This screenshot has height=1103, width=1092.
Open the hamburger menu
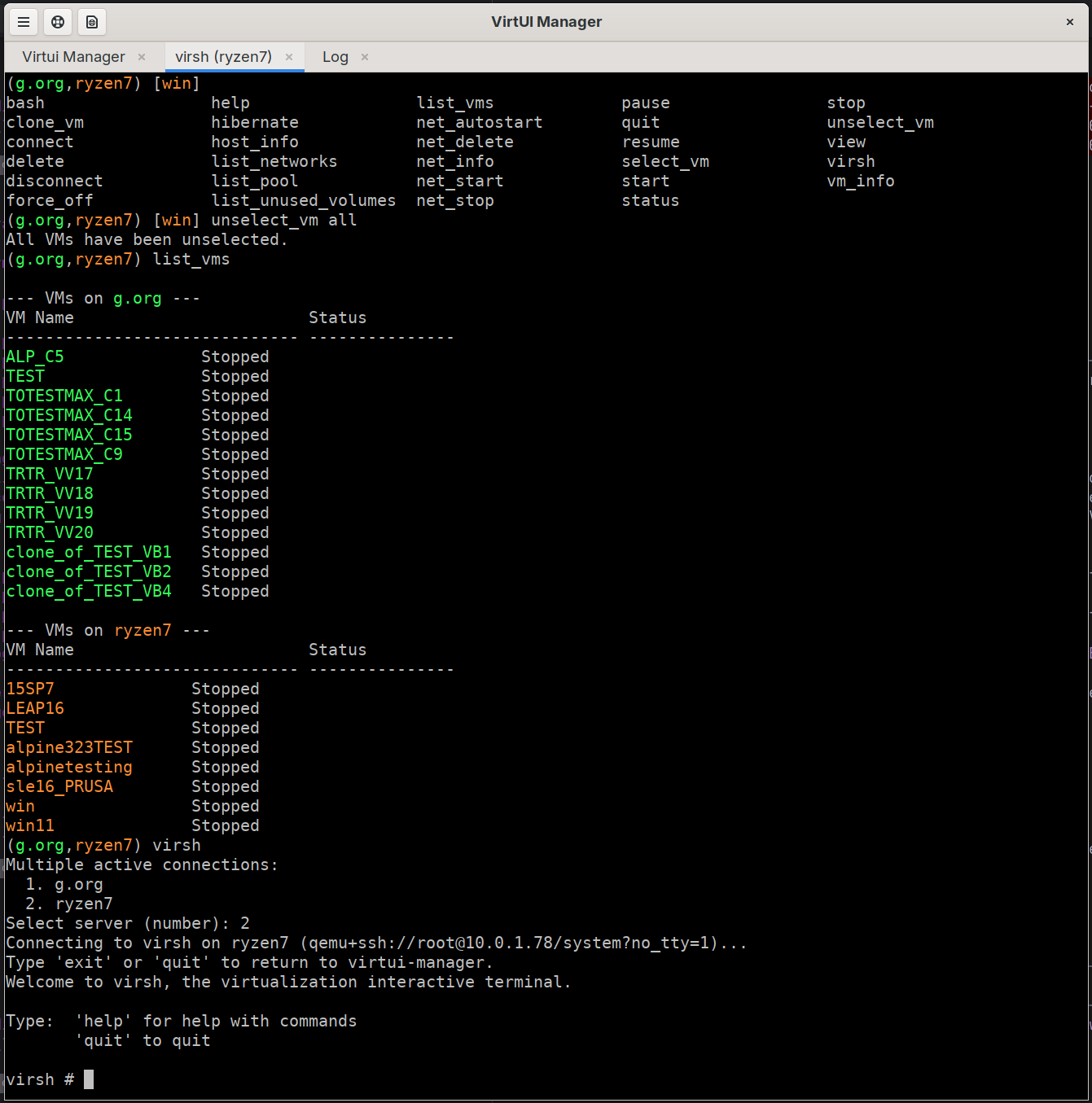coord(24,22)
